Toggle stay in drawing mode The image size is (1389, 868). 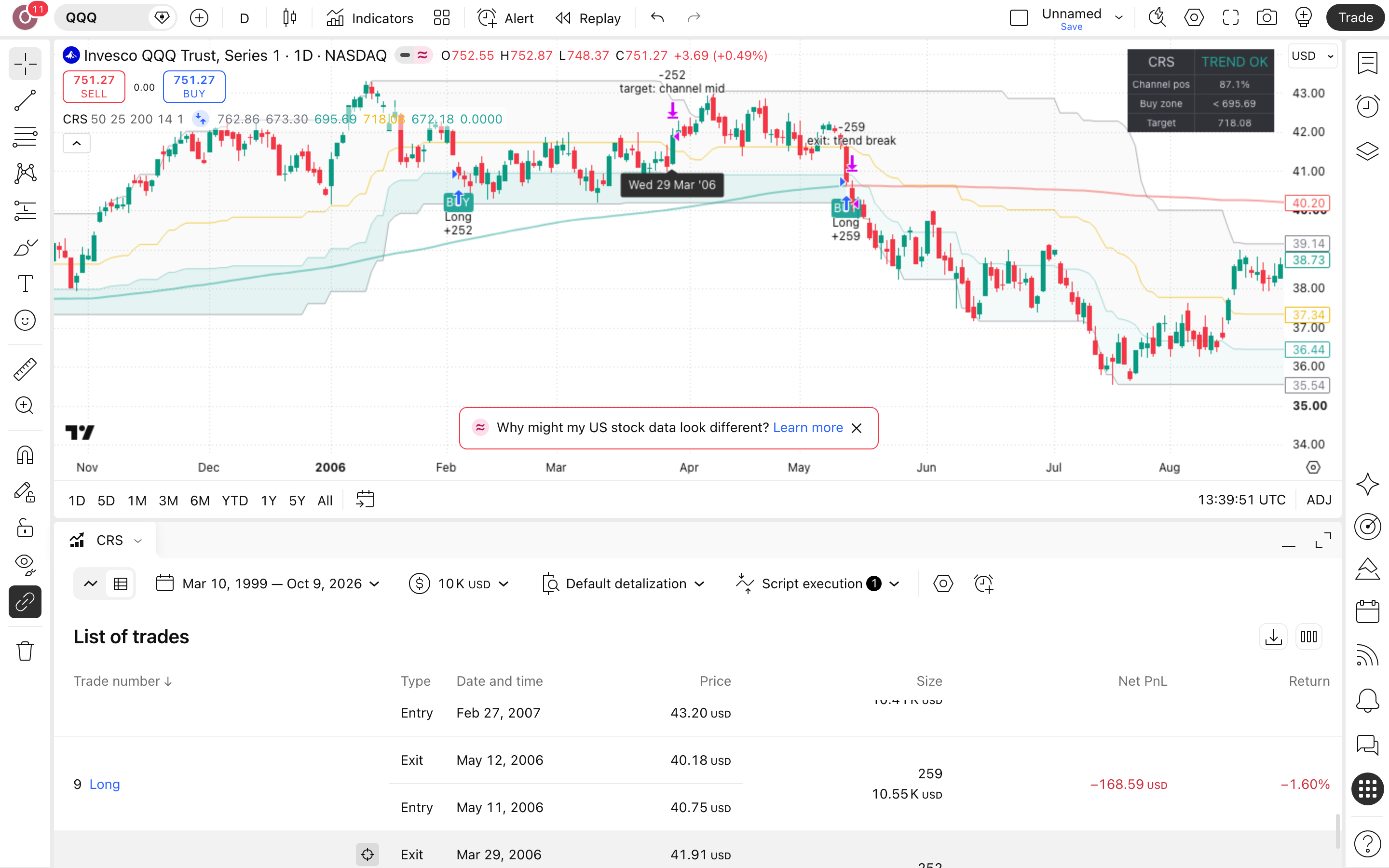(25, 492)
